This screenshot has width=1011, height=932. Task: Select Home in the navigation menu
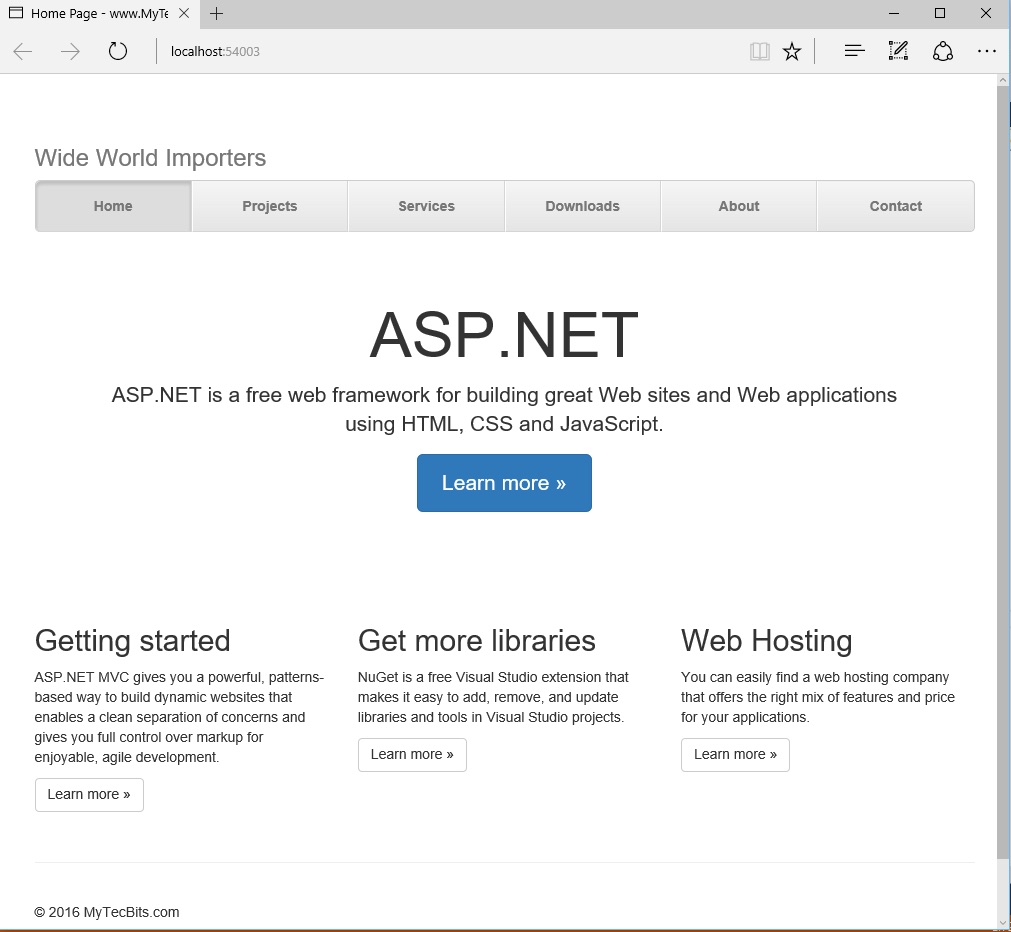coord(113,206)
